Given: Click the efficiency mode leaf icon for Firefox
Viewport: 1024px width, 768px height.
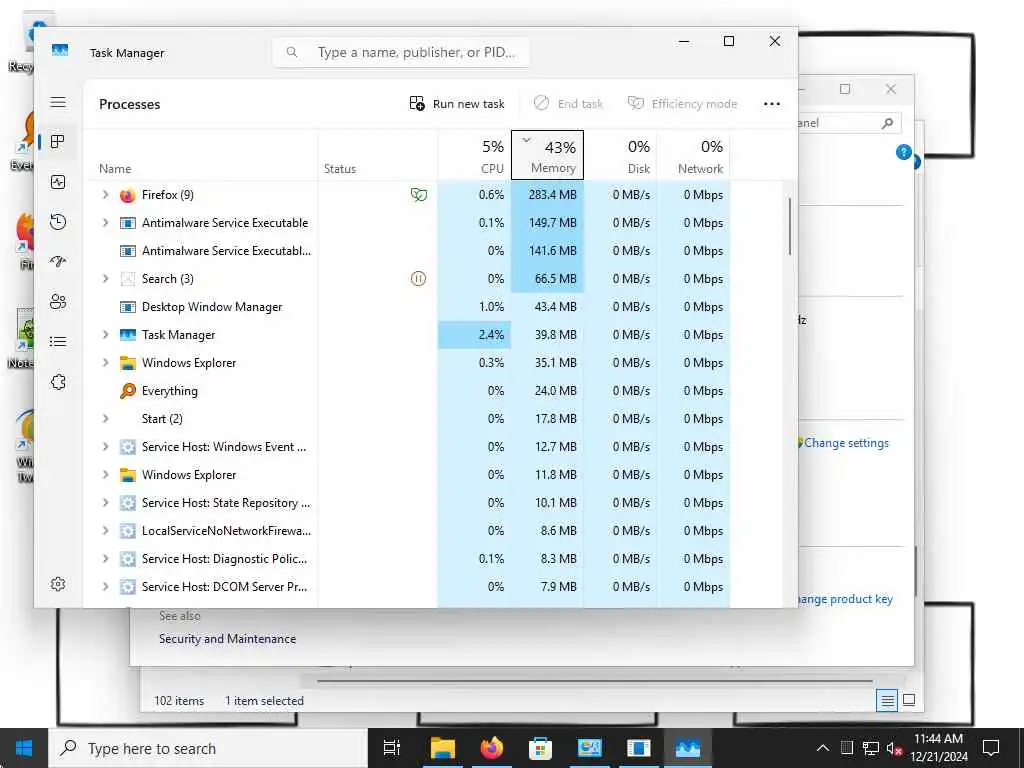Looking at the screenshot, I should (x=419, y=195).
